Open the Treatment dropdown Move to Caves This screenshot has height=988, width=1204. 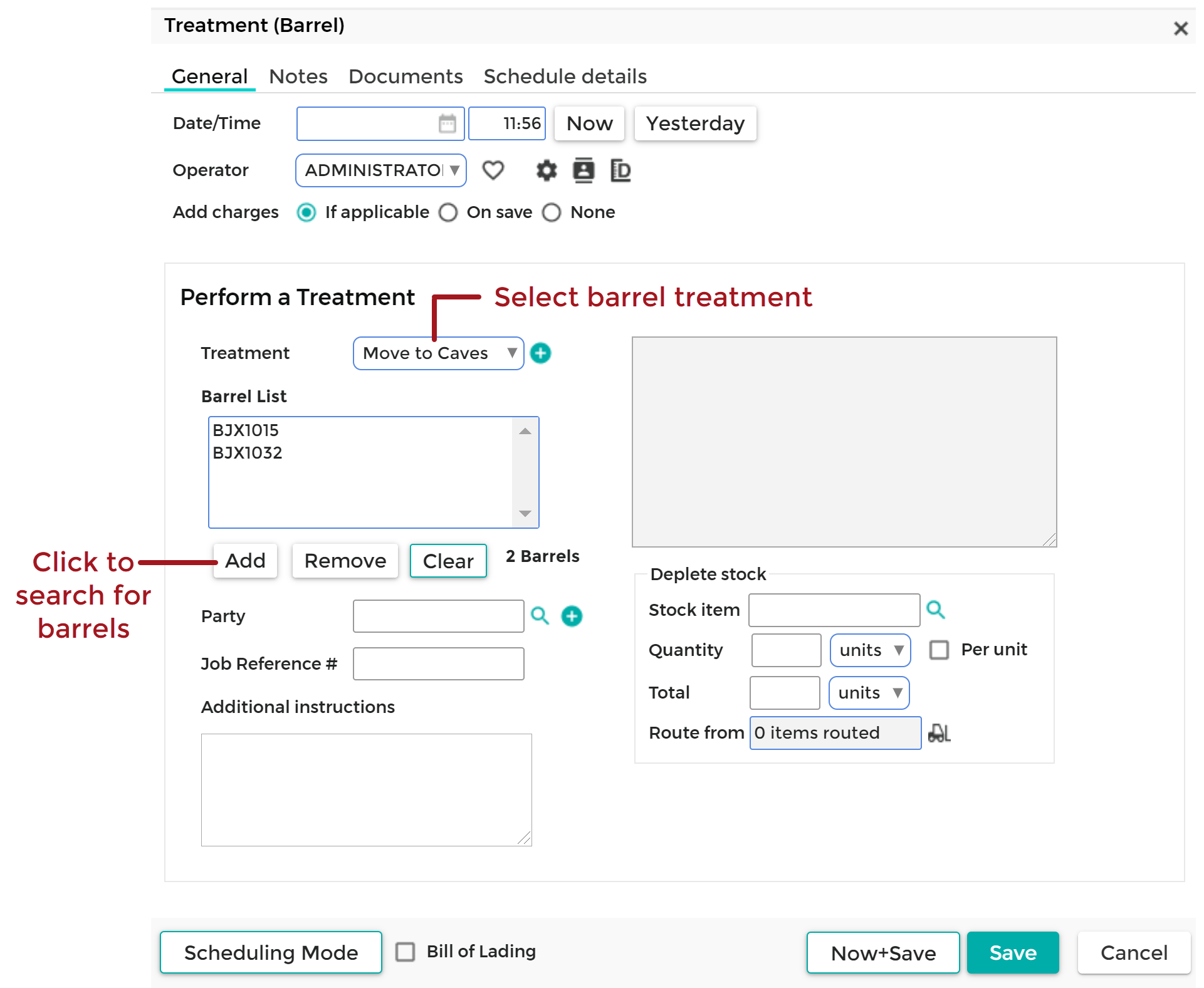click(438, 353)
